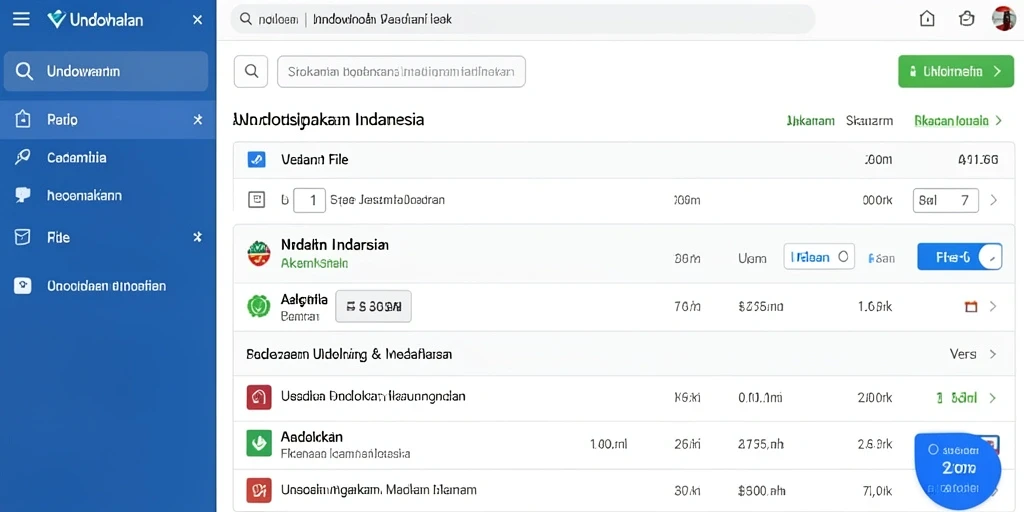Open the shopping bag icon in top bar
Screen dimensions: 1024x512
coord(967,19)
